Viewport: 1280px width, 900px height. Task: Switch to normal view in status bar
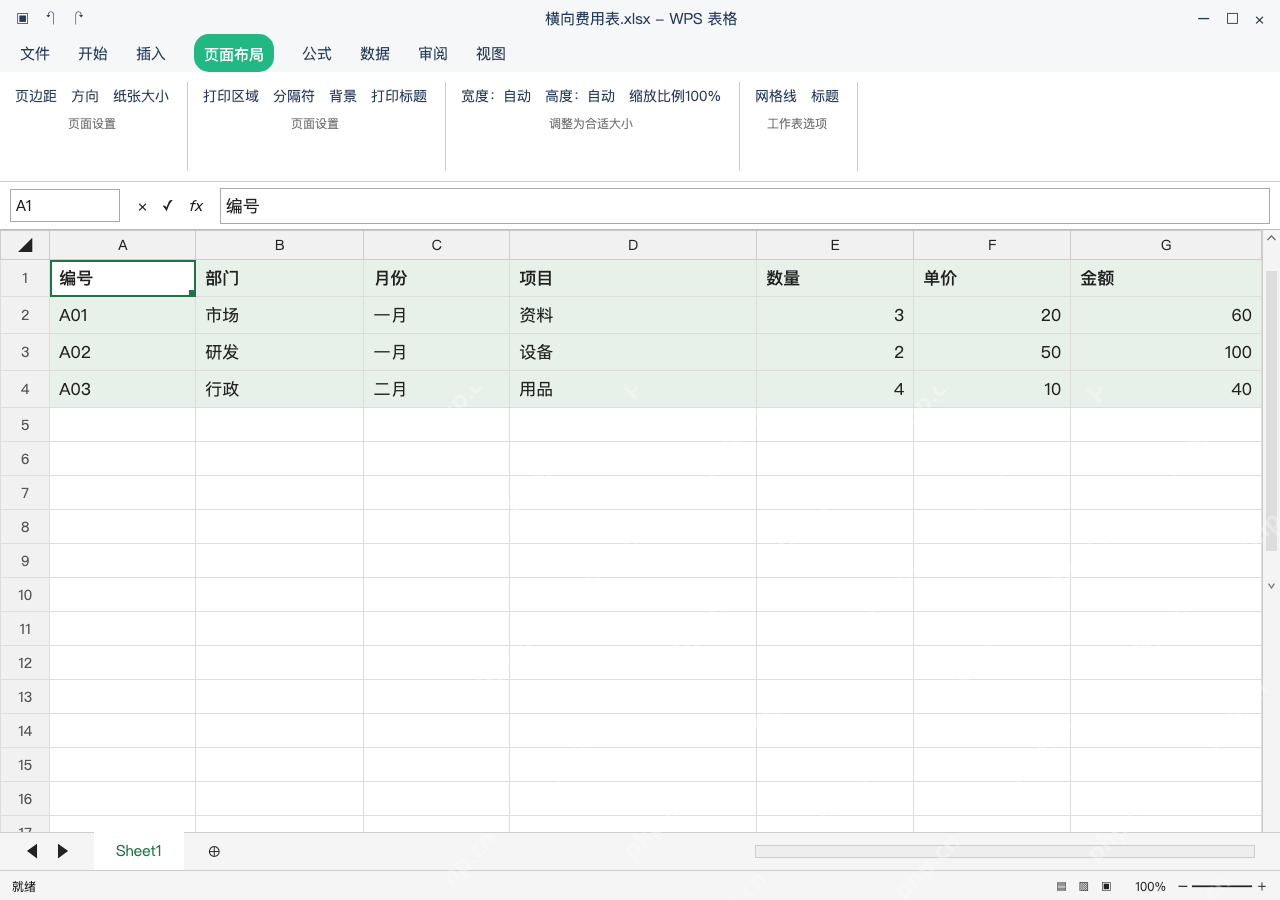[1062, 886]
